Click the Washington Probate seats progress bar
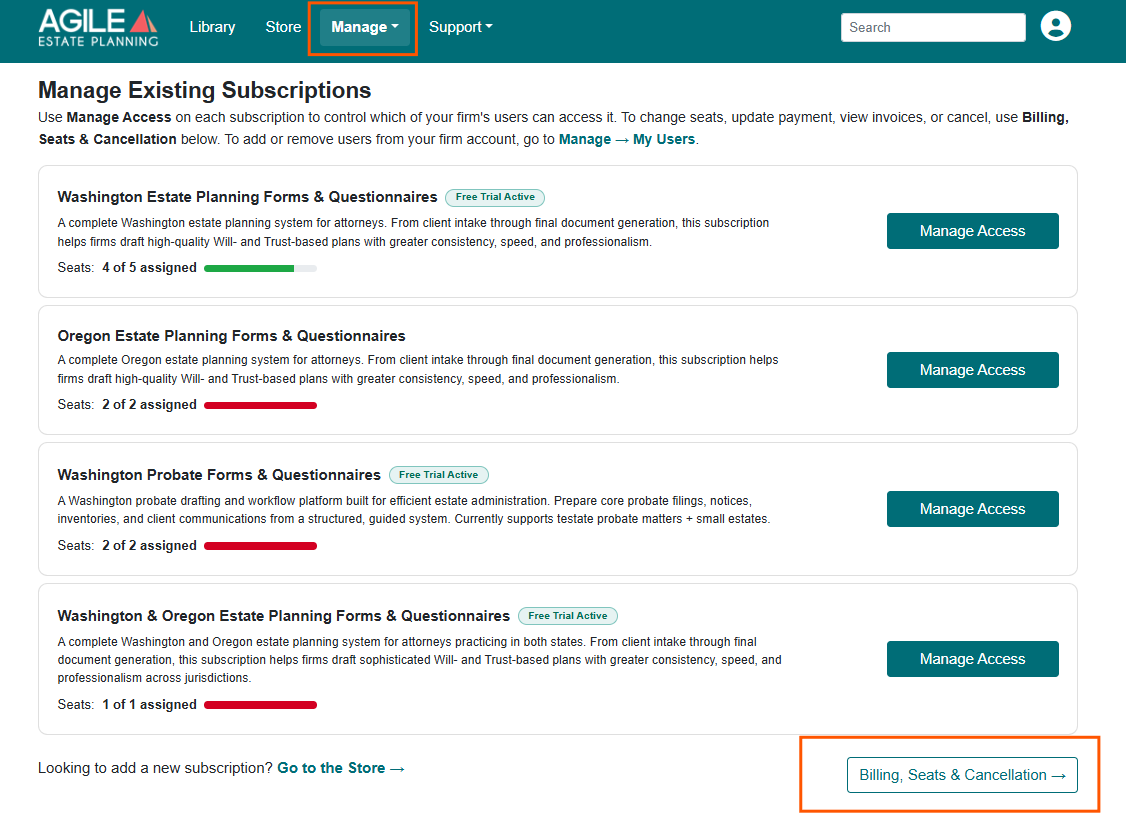1126x818 pixels. pos(260,547)
